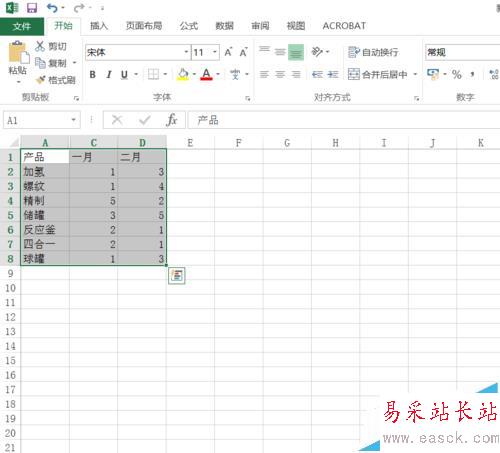Click the Copy icon
Viewport: 500px width, 453px height.
tap(40, 63)
